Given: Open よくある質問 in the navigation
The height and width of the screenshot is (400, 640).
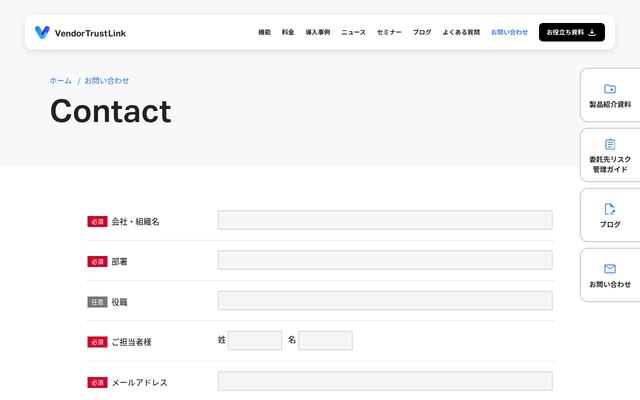Looking at the screenshot, I should click(x=461, y=32).
